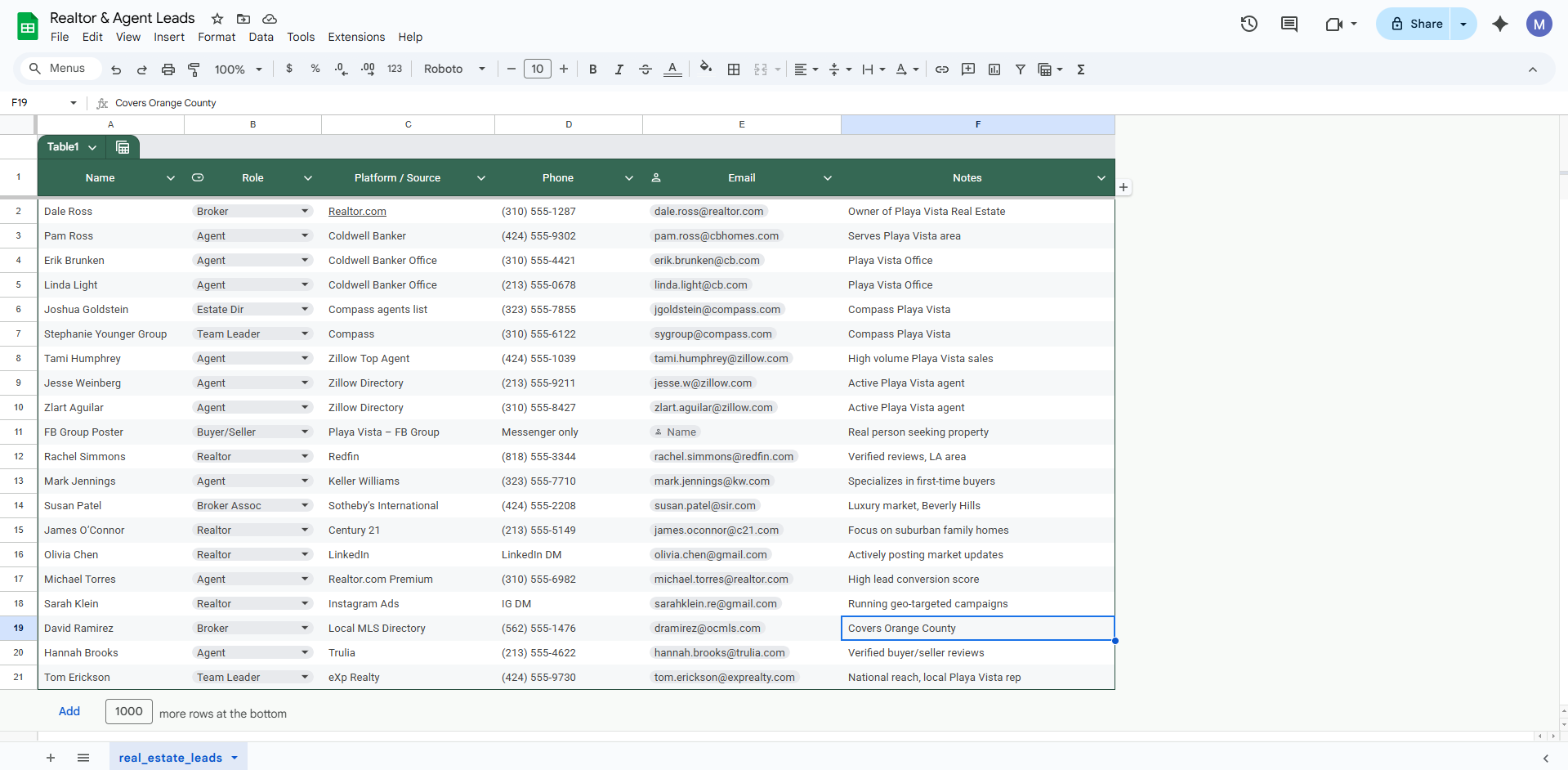Click the Share button
The image size is (1568, 770).
pos(1416,24)
